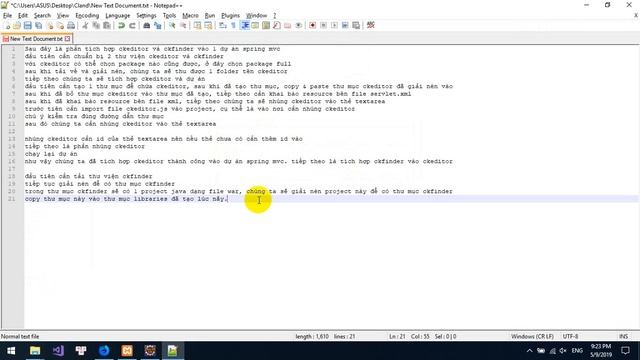Open the File menu

click(x=7, y=16)
